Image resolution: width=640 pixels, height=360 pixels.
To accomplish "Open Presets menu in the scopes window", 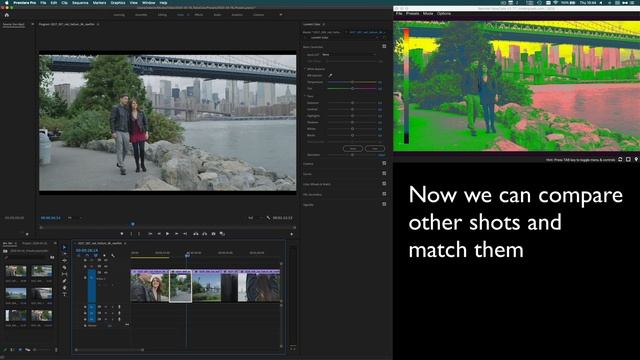I will (412, 13).
